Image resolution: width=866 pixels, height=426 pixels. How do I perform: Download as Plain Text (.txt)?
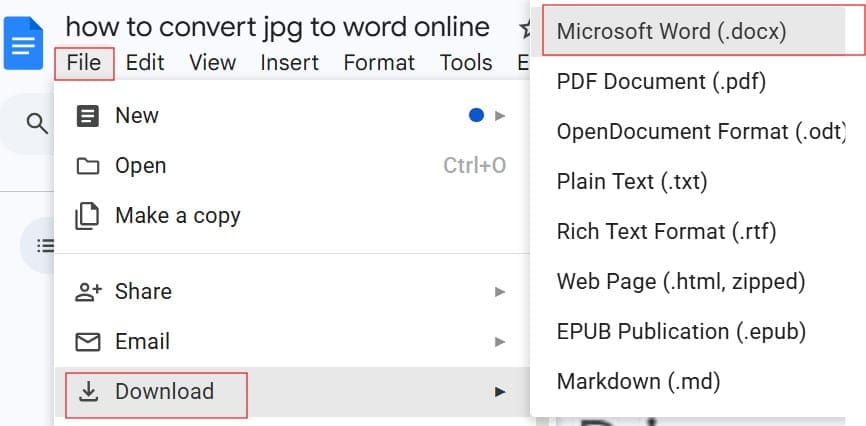coord(688,182)
